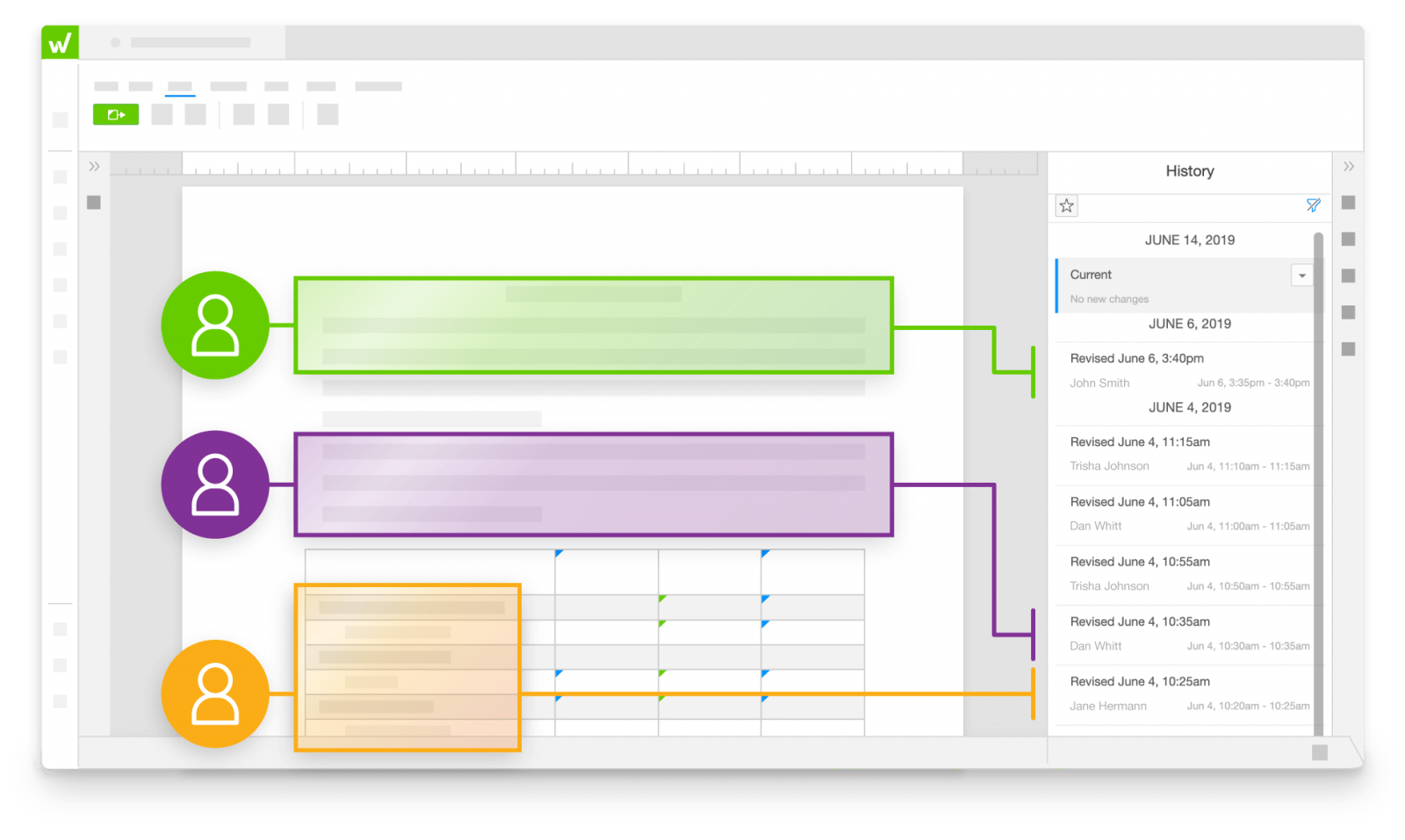Click Jane Hermann author name
This screenshot has width=1405, height=840.
point(1107,706)
